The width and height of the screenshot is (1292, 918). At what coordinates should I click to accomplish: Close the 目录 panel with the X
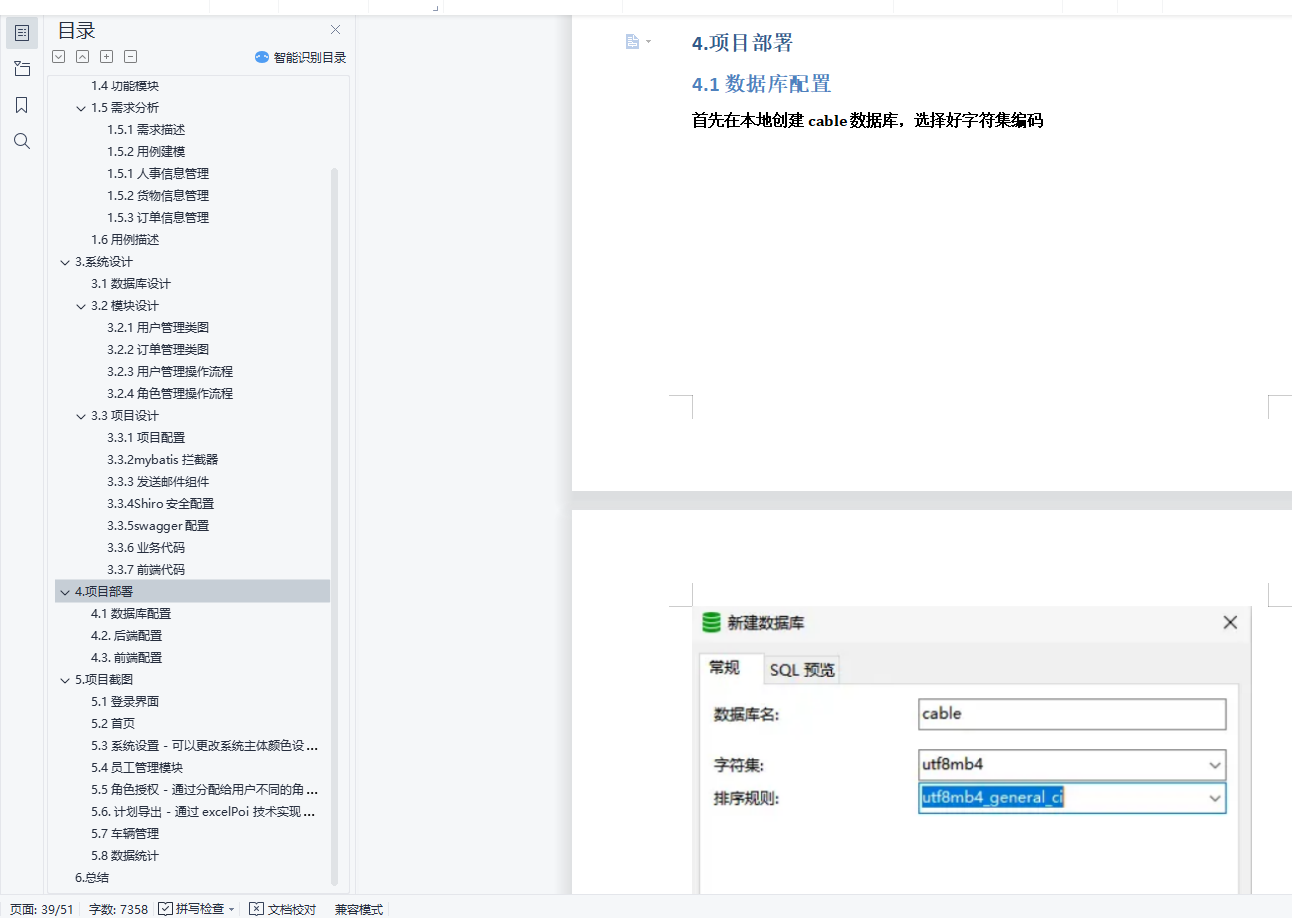(335, 30)
